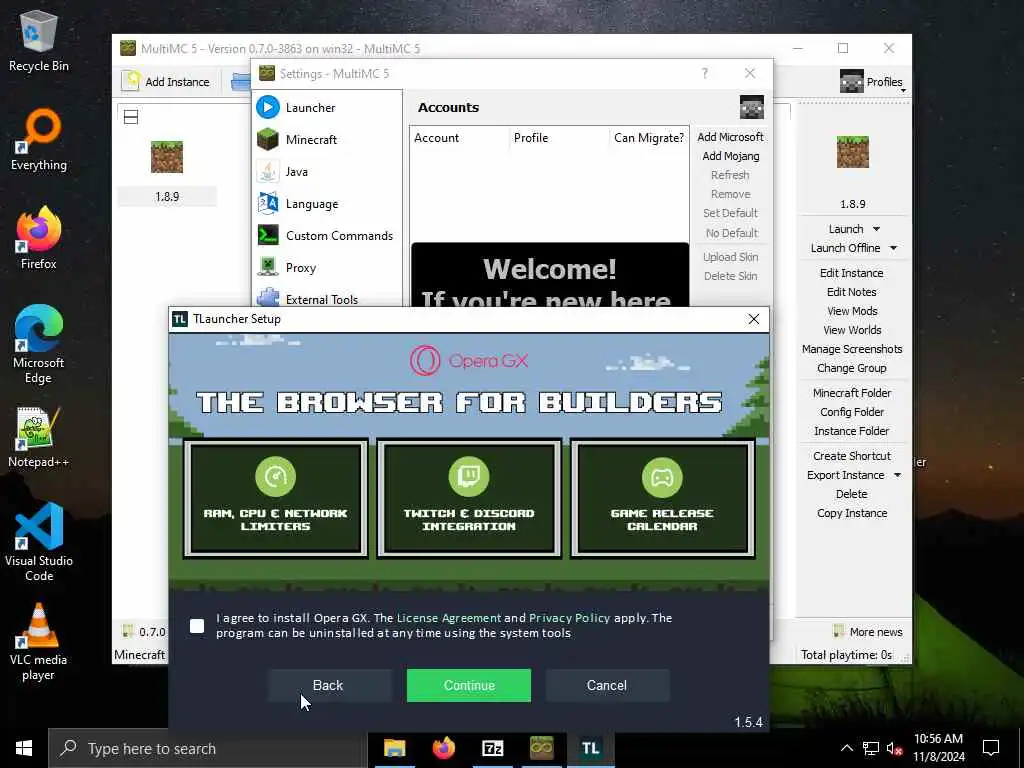1024x768 pixels.
Task: Click the Profile column header
Action: [559, 138]
